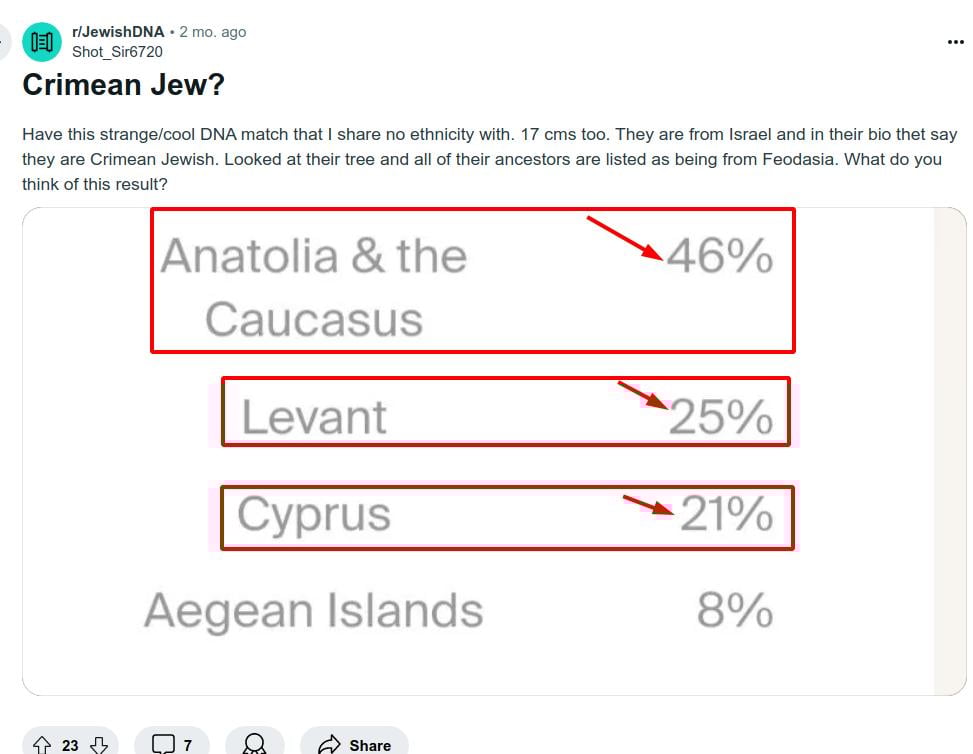
Task: Click the Cyprus 21% row in the image
Action: [507, 518]
